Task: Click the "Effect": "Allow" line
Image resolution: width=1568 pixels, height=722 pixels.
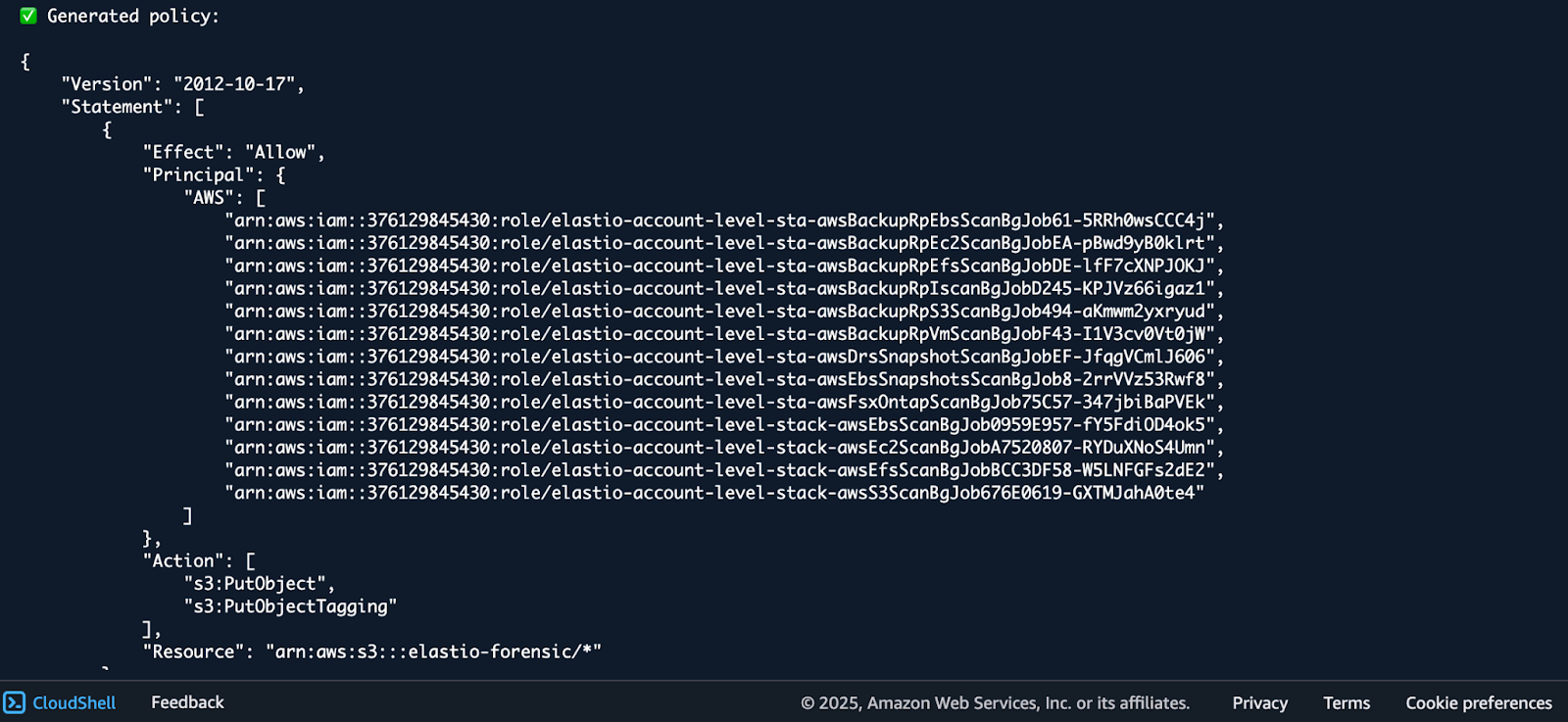Action: pos(234,152)
